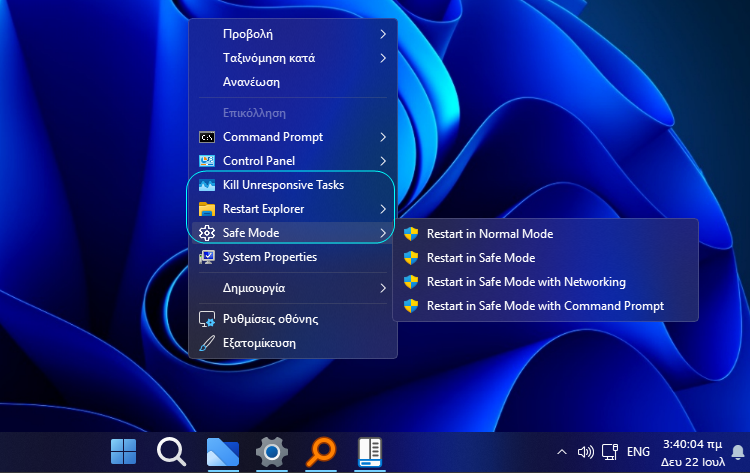Click the Safe Mode gear icon
The width and height of the screenshot is (750, 473).
click(207, 233)
